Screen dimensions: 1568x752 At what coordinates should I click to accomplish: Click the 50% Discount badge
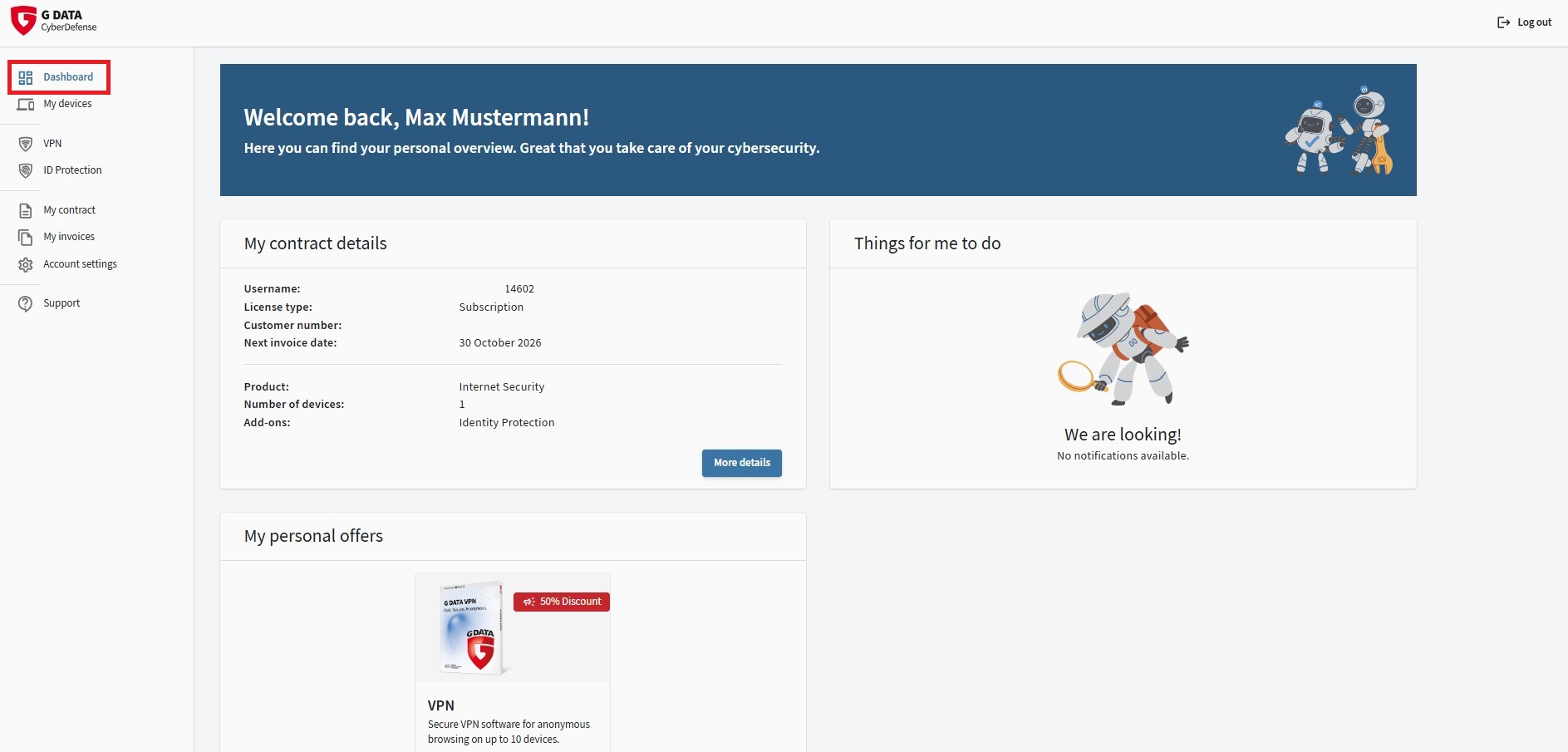(x=562, y=602)
